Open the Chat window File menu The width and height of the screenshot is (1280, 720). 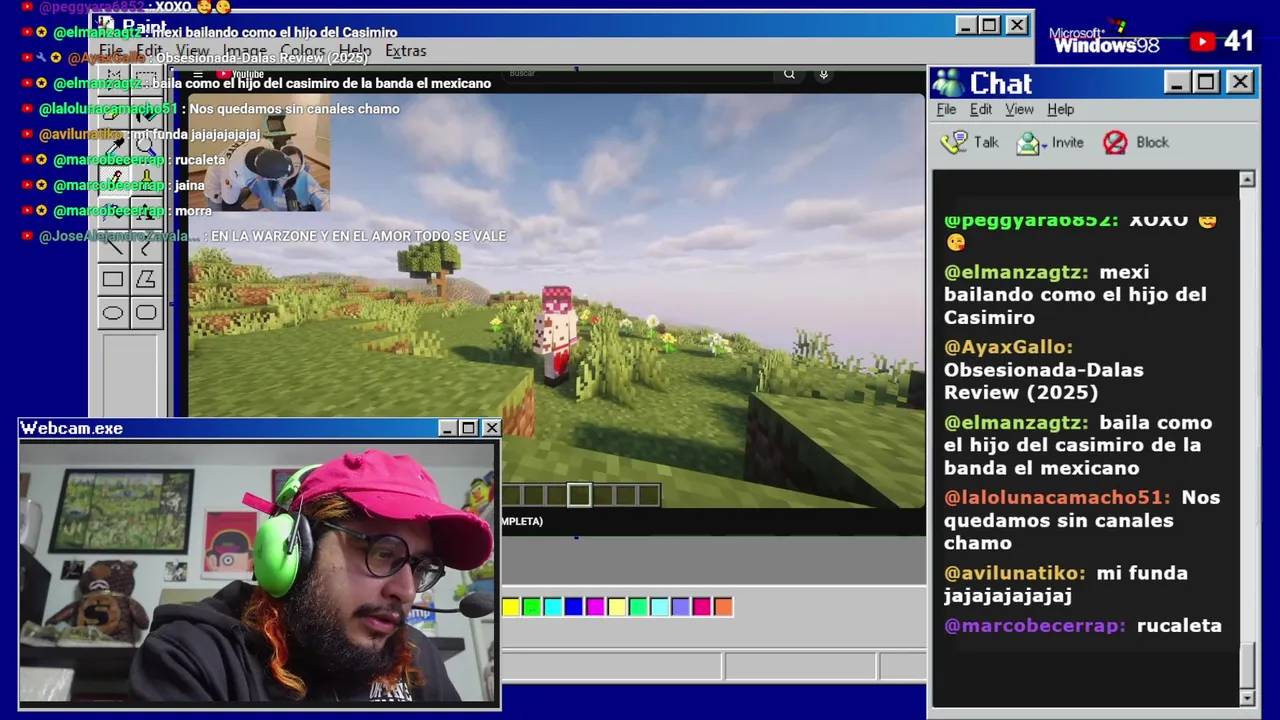946,110
